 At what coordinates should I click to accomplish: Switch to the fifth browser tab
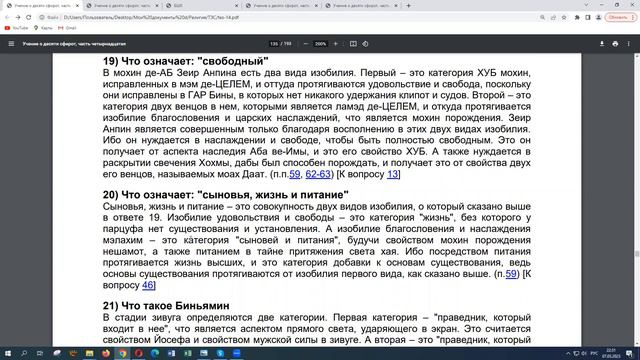click(x=361, y=6)
